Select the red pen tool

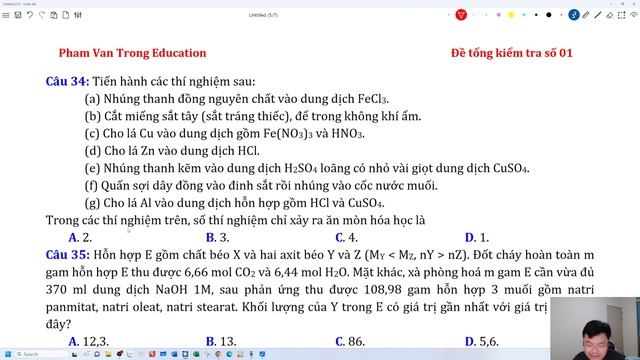(x=461, y=15)
